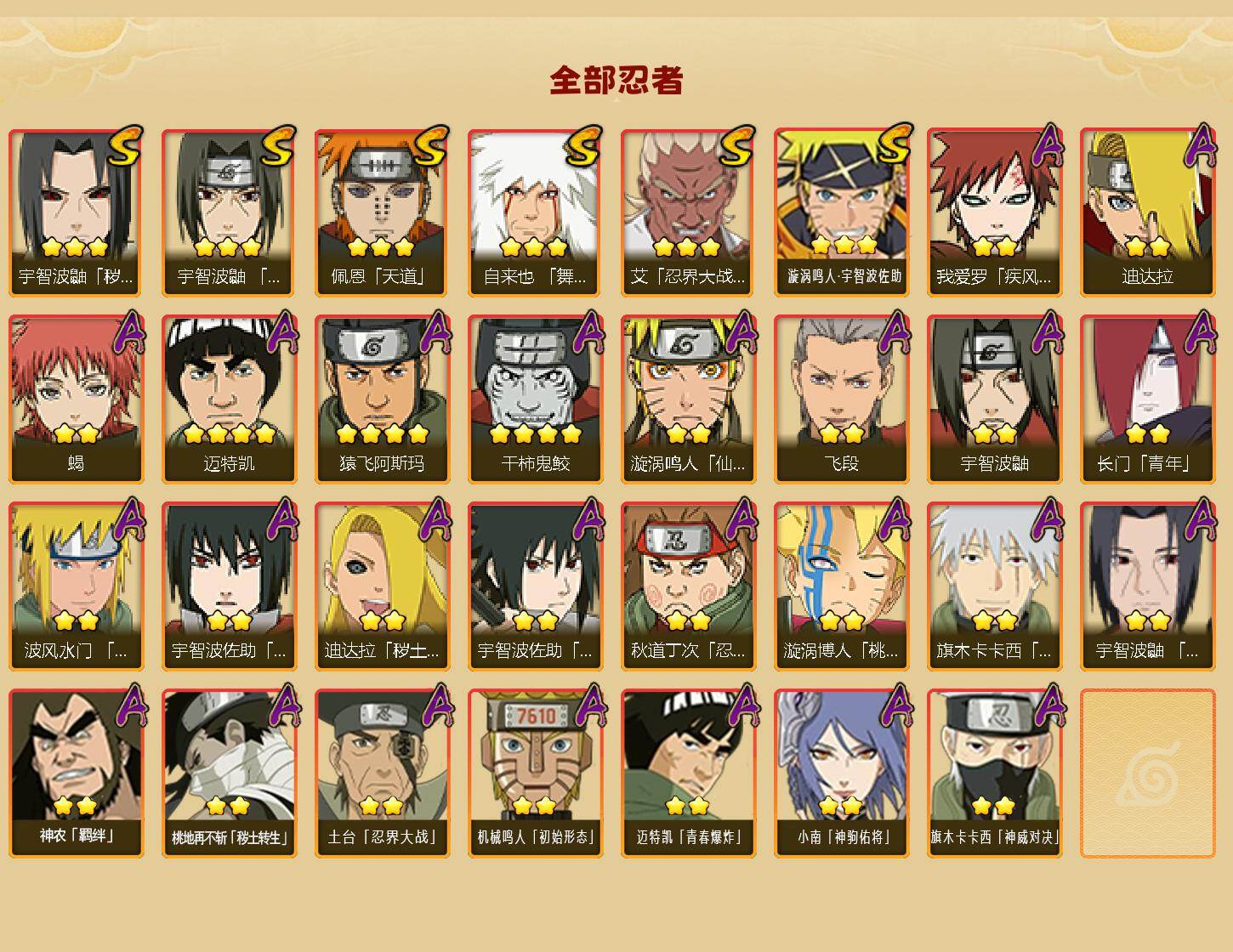The image size is (1233, 952).
Task: Select the 迈特凯「青春爆炸」 card
Action: tap(688, 773)
